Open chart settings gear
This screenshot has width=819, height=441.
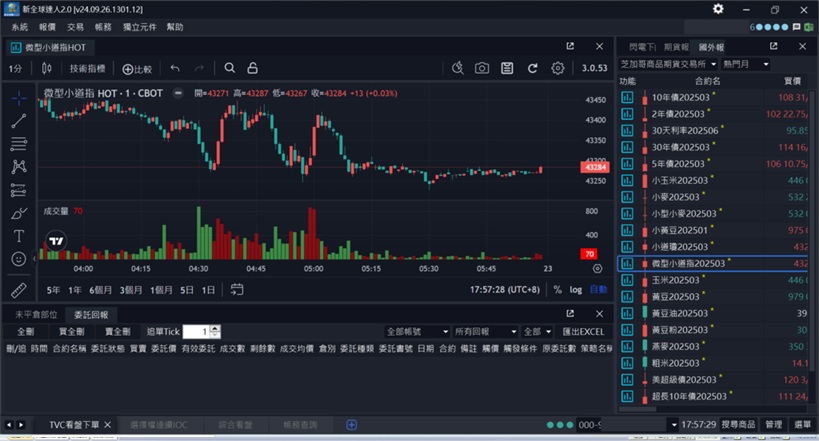click(557, 68)
